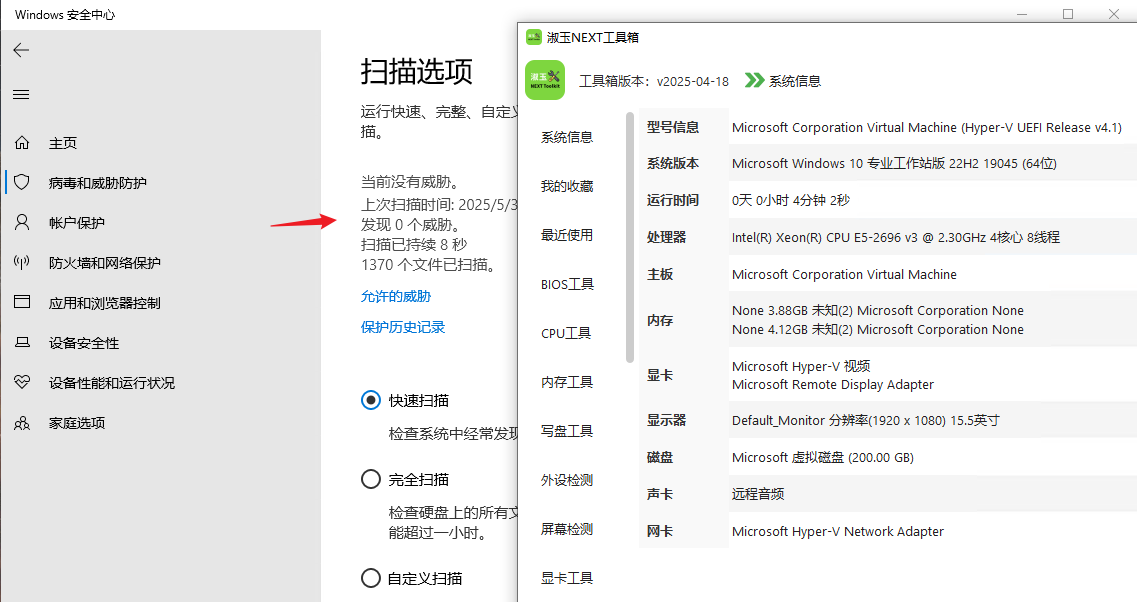Switch to the BIOS工具 tab
Image resolution: width=1137 pixels, height=602 pixels.
tap(567, 284)
